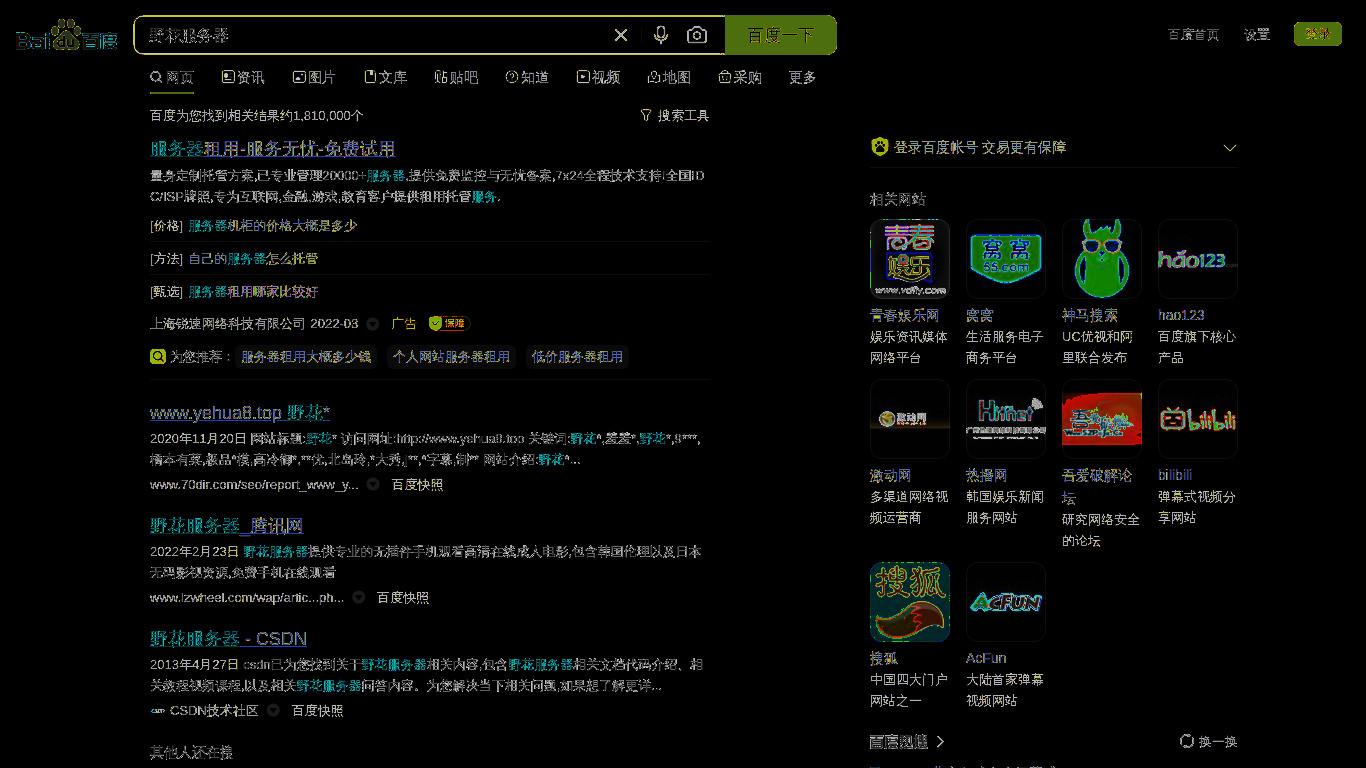The image size is (1366, 768).
Task: Switch to the 知道 tab
Action: pos(527,77)
